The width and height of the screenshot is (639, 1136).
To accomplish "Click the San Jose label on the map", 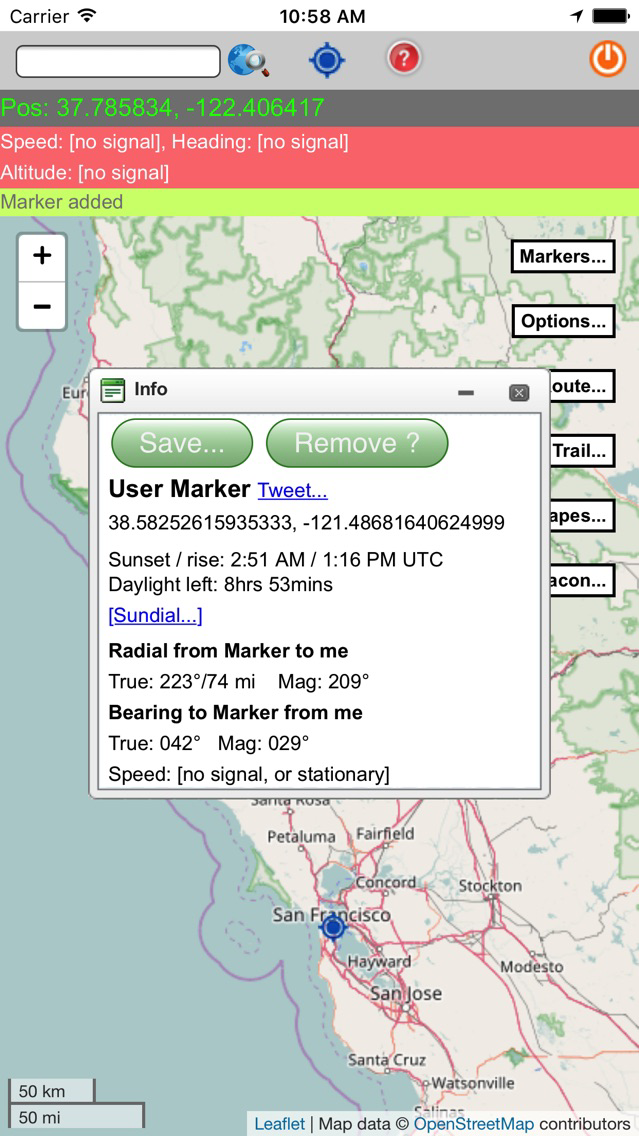I will point(405,993).
